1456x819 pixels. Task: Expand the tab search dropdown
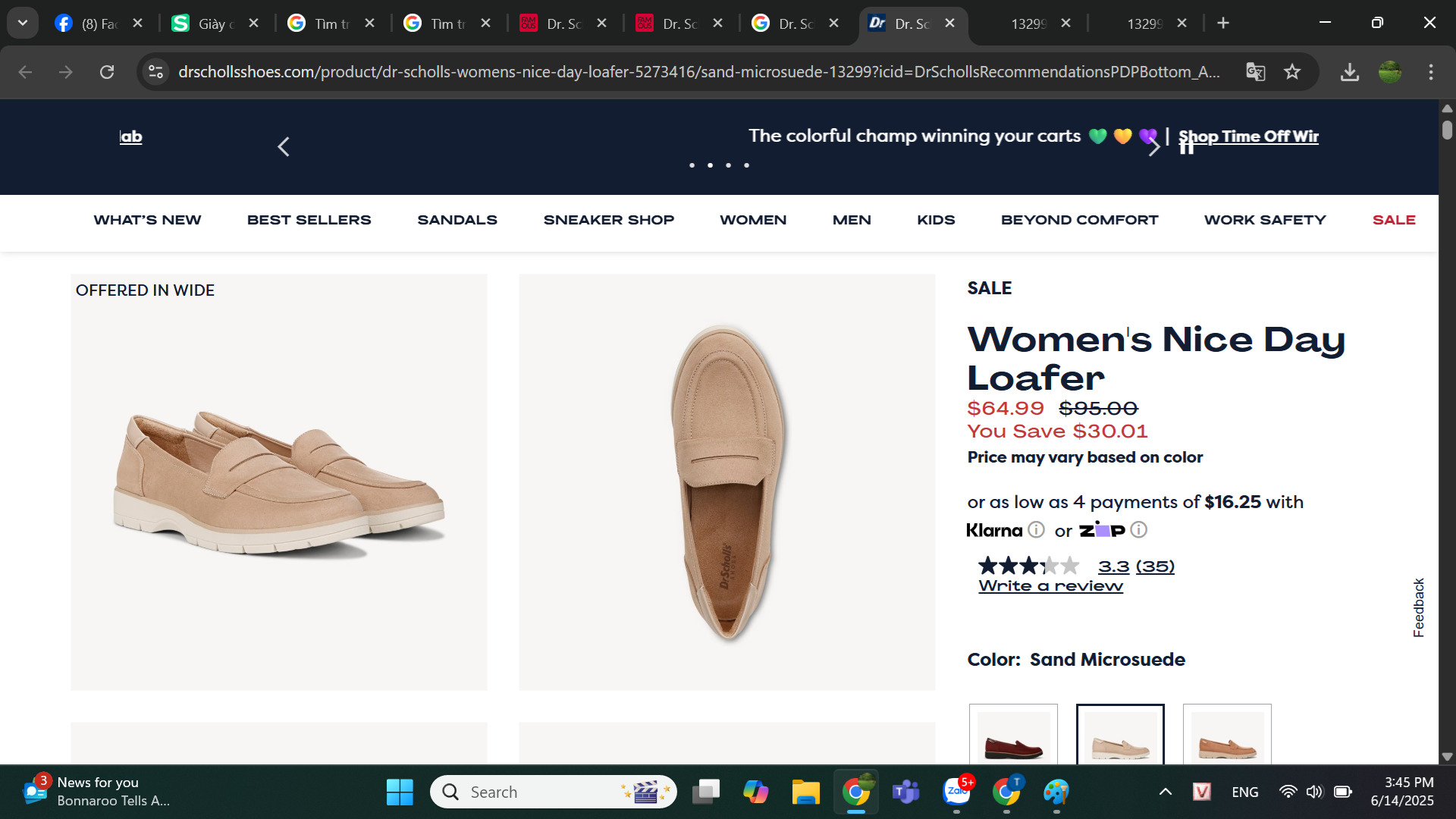(x=23, y=23)
